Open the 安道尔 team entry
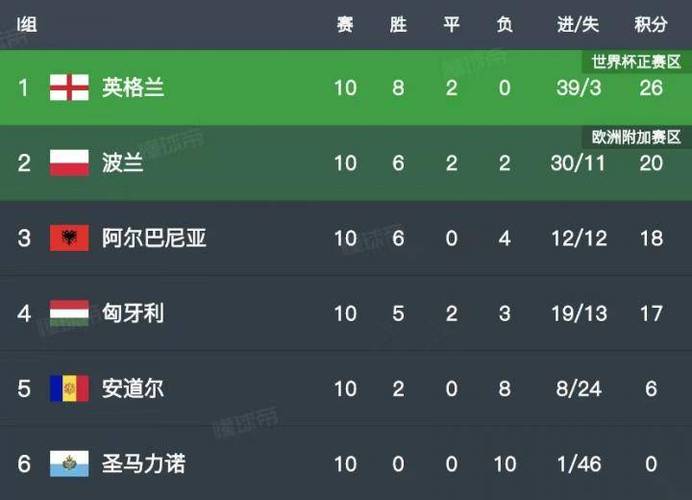Image resolution: width=692 pixels, height=500 pixels. point(133,388)
